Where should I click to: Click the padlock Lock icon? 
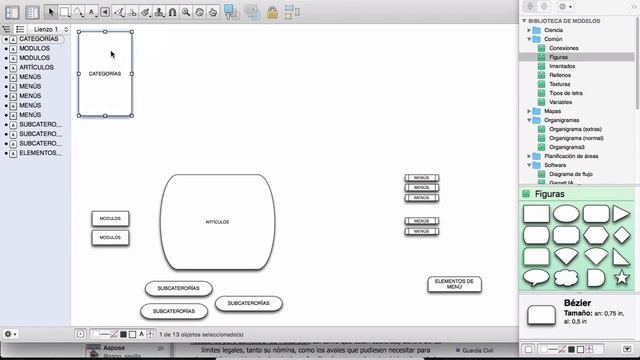pos(272,12)
